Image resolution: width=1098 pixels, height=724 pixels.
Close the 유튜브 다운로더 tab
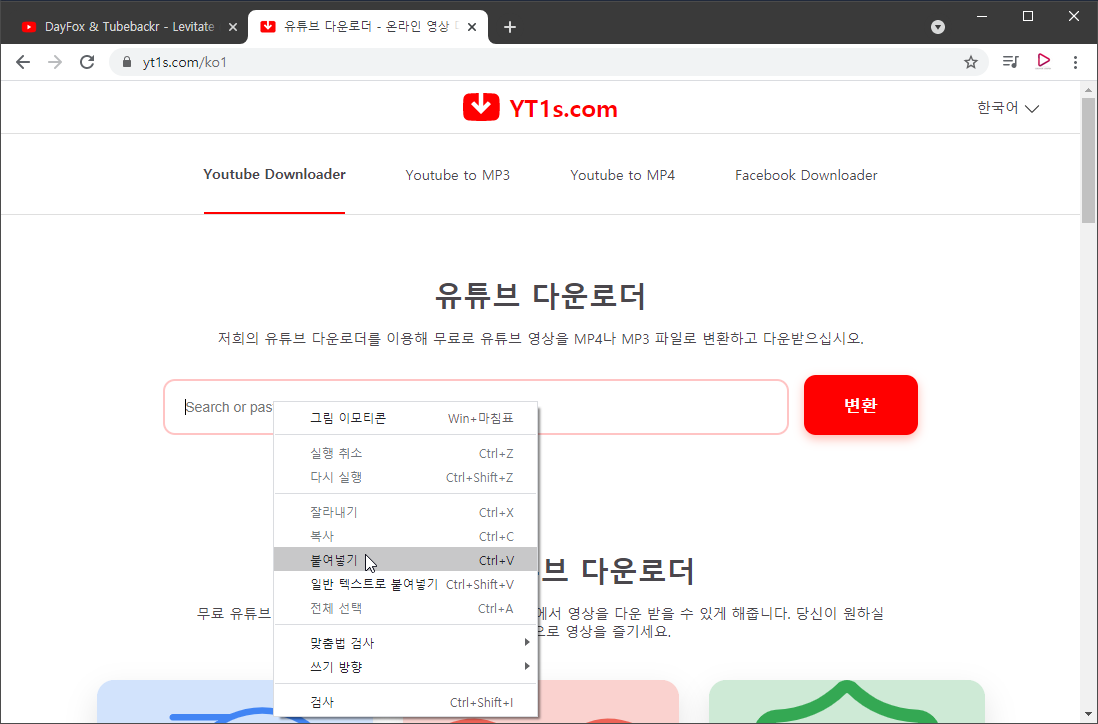[x=472, y=27]
